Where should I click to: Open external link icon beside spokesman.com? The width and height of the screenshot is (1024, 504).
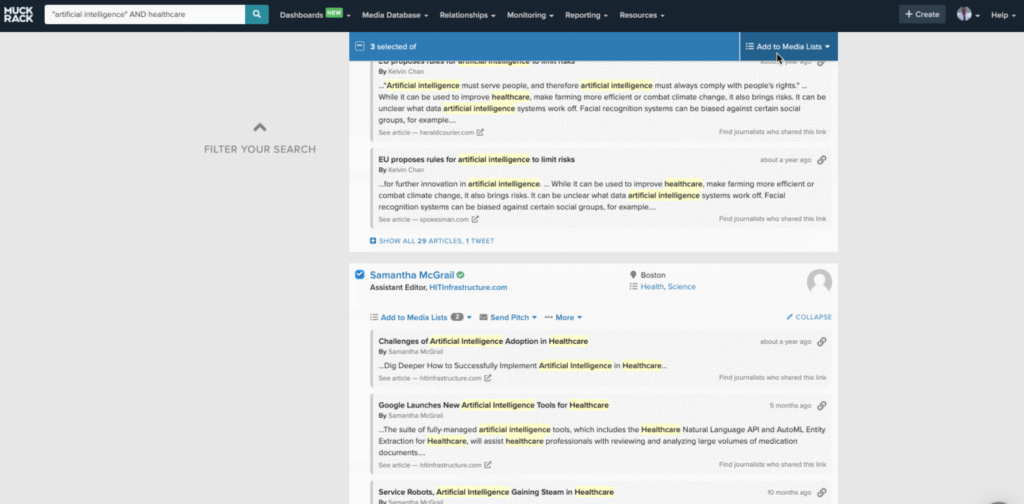[x=475, y=219]
